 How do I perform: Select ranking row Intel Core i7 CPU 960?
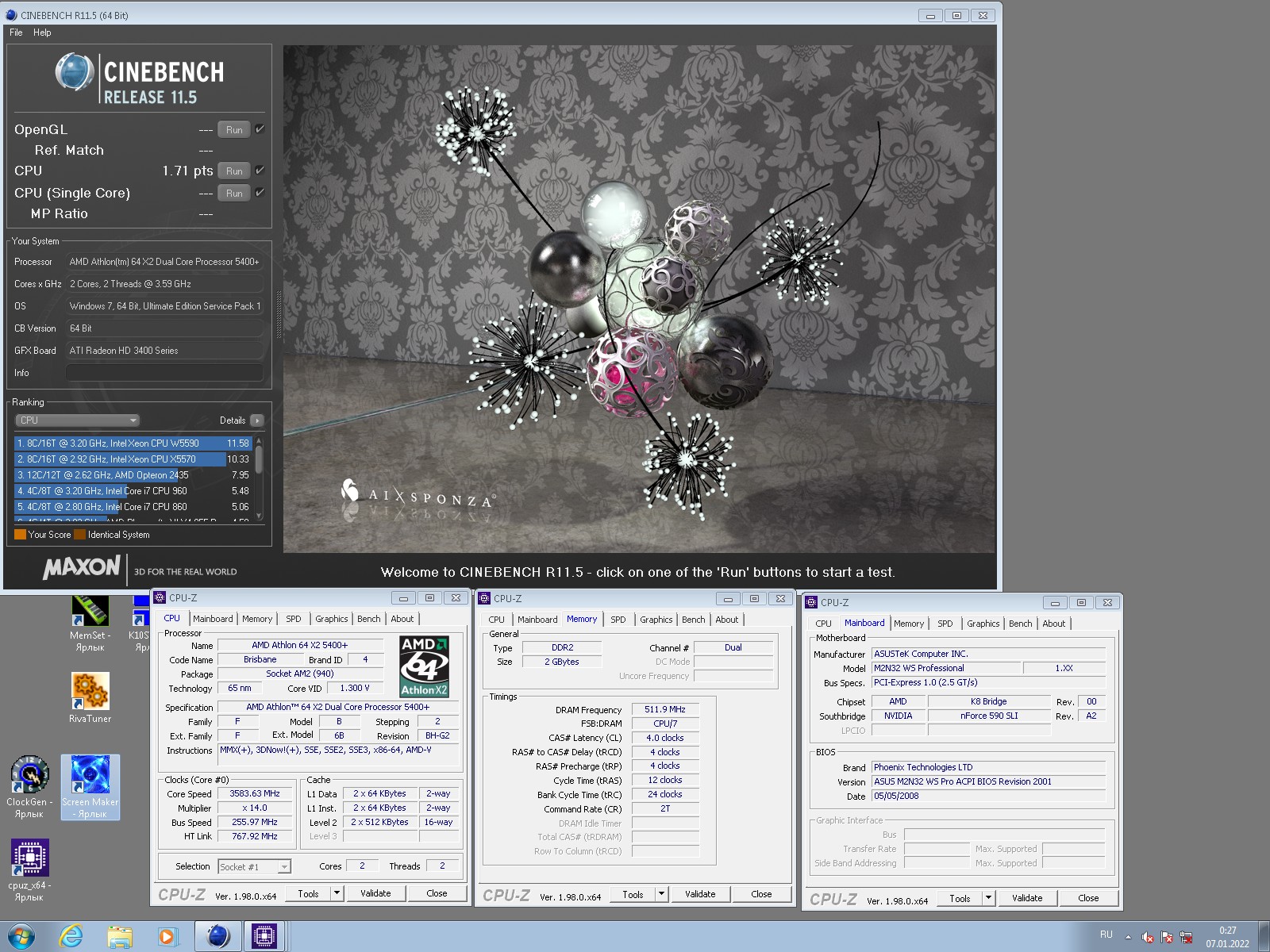tap(133, 491)
